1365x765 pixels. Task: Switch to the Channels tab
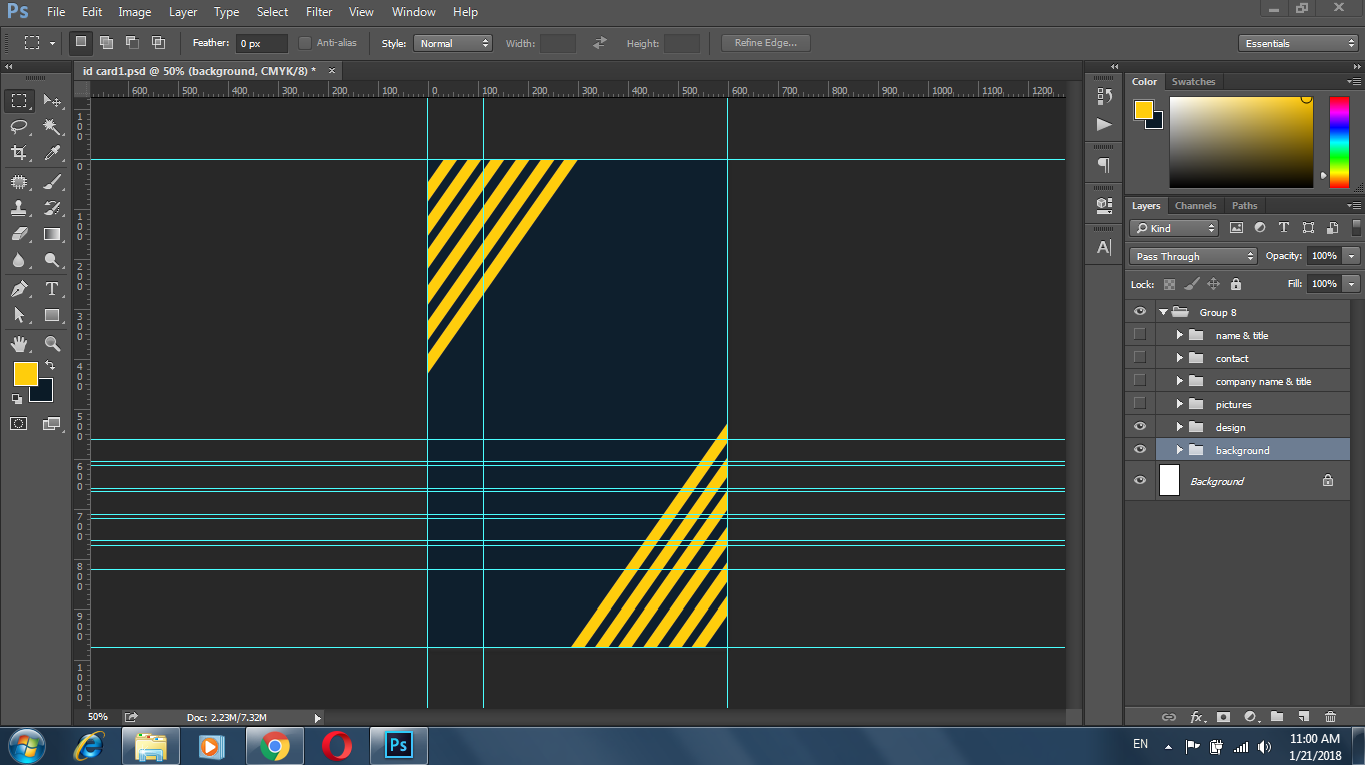pos(1195,205)
